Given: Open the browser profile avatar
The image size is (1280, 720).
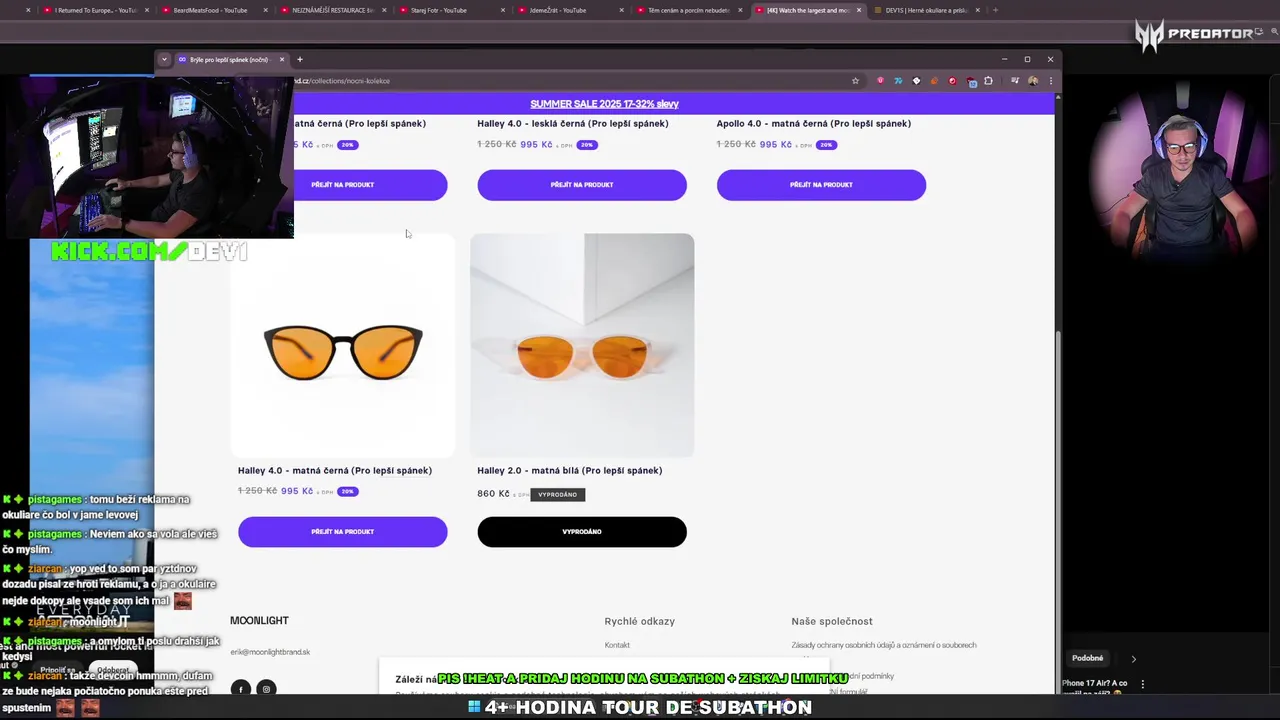Looking at the screenshot, I should 1033,81.
